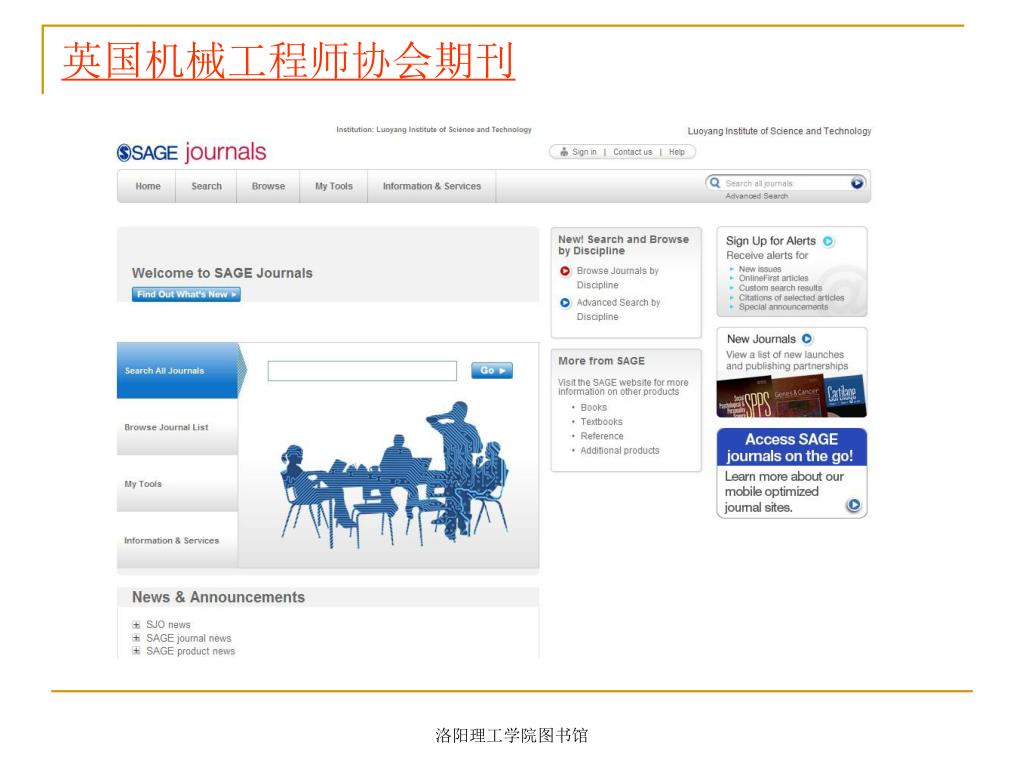
Task: Click the Sign in link
Action: point(584,152)
